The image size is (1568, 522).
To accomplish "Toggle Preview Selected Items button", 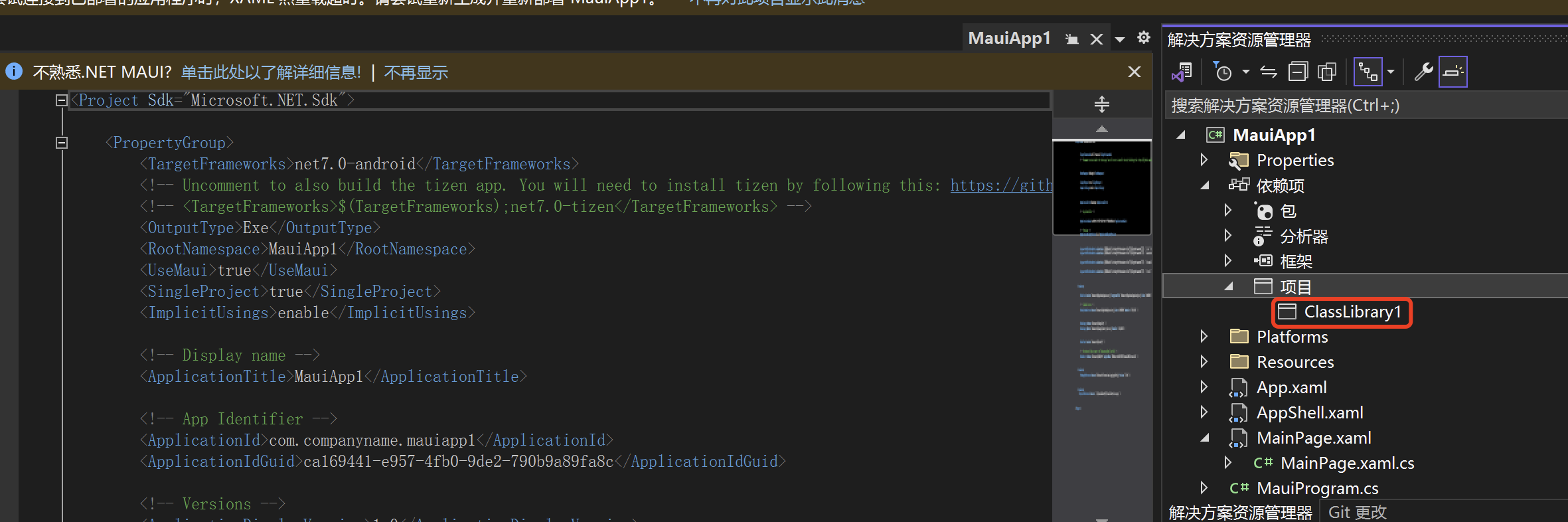I will click(x=1453, y=72).
